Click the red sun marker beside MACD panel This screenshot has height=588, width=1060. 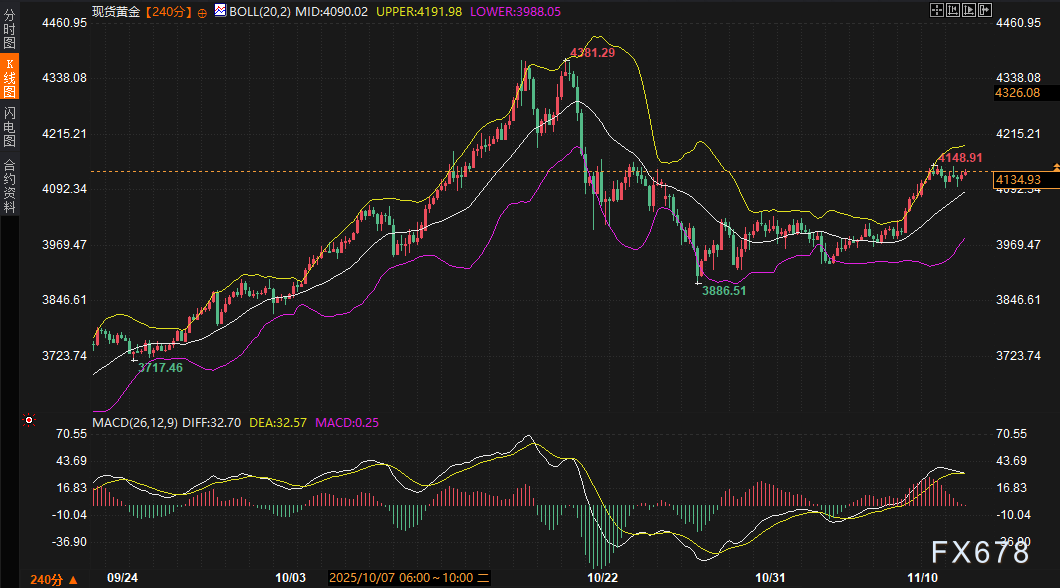tap(27, 421)
